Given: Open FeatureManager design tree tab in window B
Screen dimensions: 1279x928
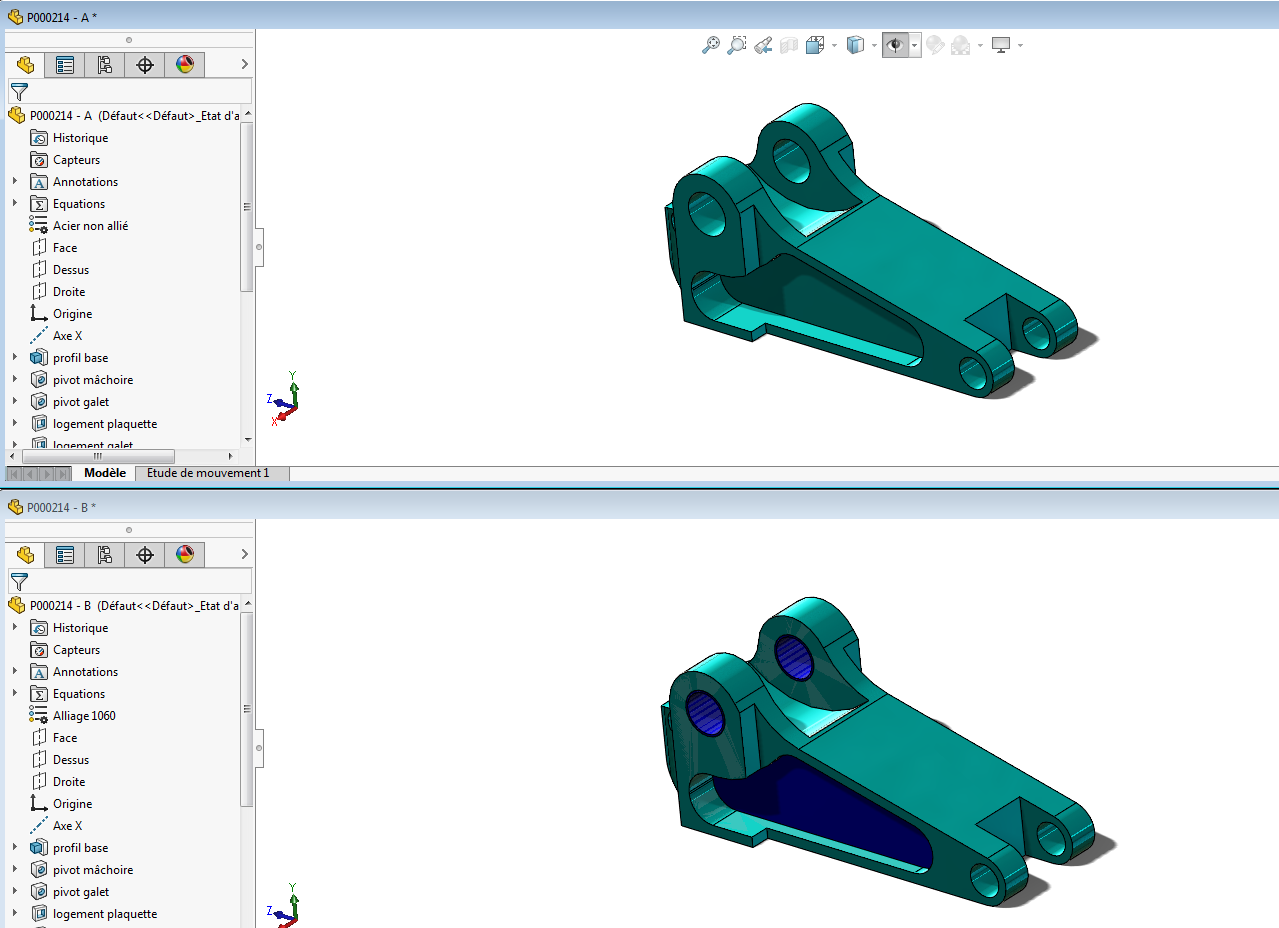Looking at the screenshot, I should [x=25, y=555].
